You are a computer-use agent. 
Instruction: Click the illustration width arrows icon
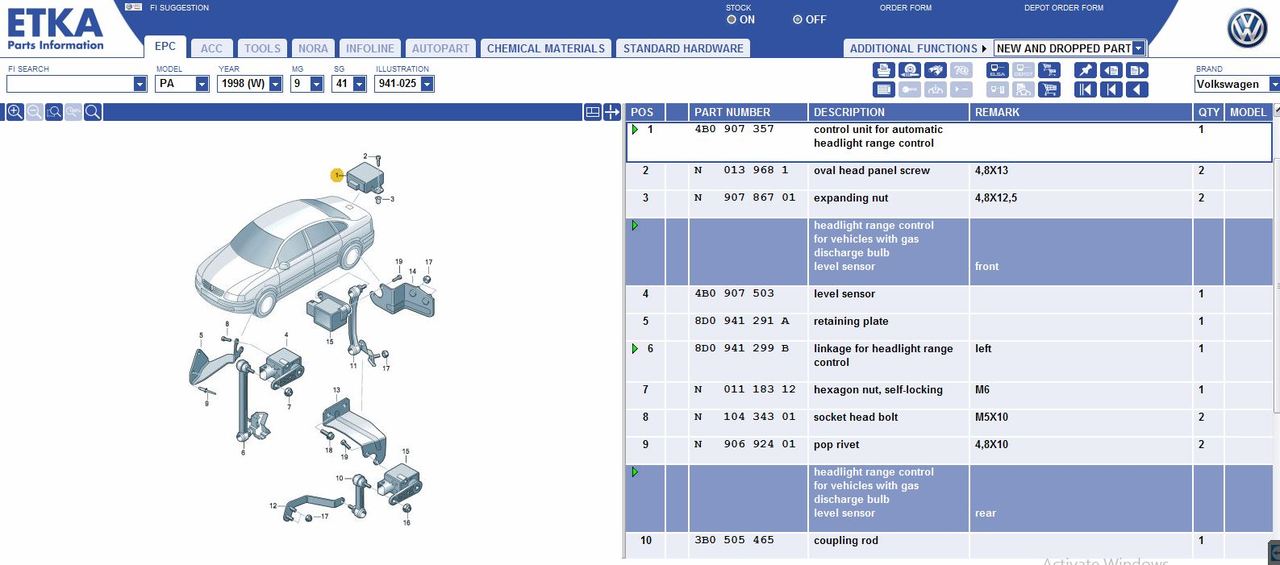pos(612,112)
